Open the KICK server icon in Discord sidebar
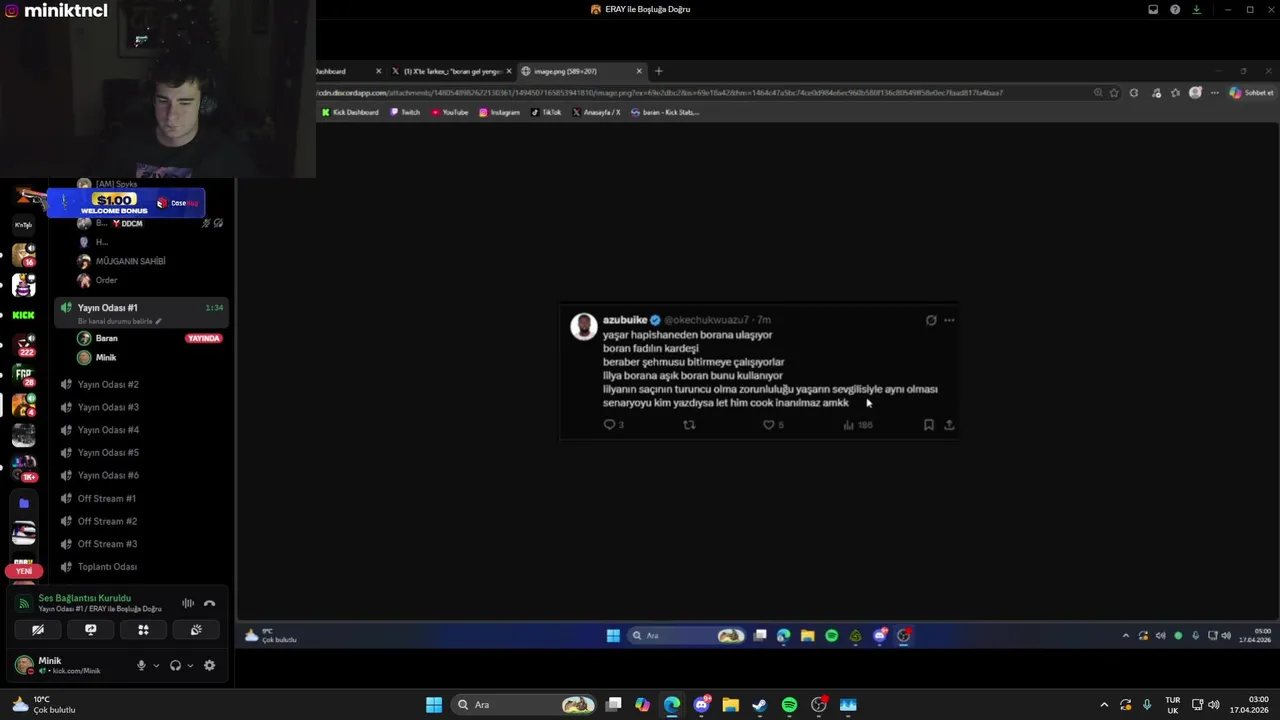This screenshot has height=720, width=1280. 23,315
